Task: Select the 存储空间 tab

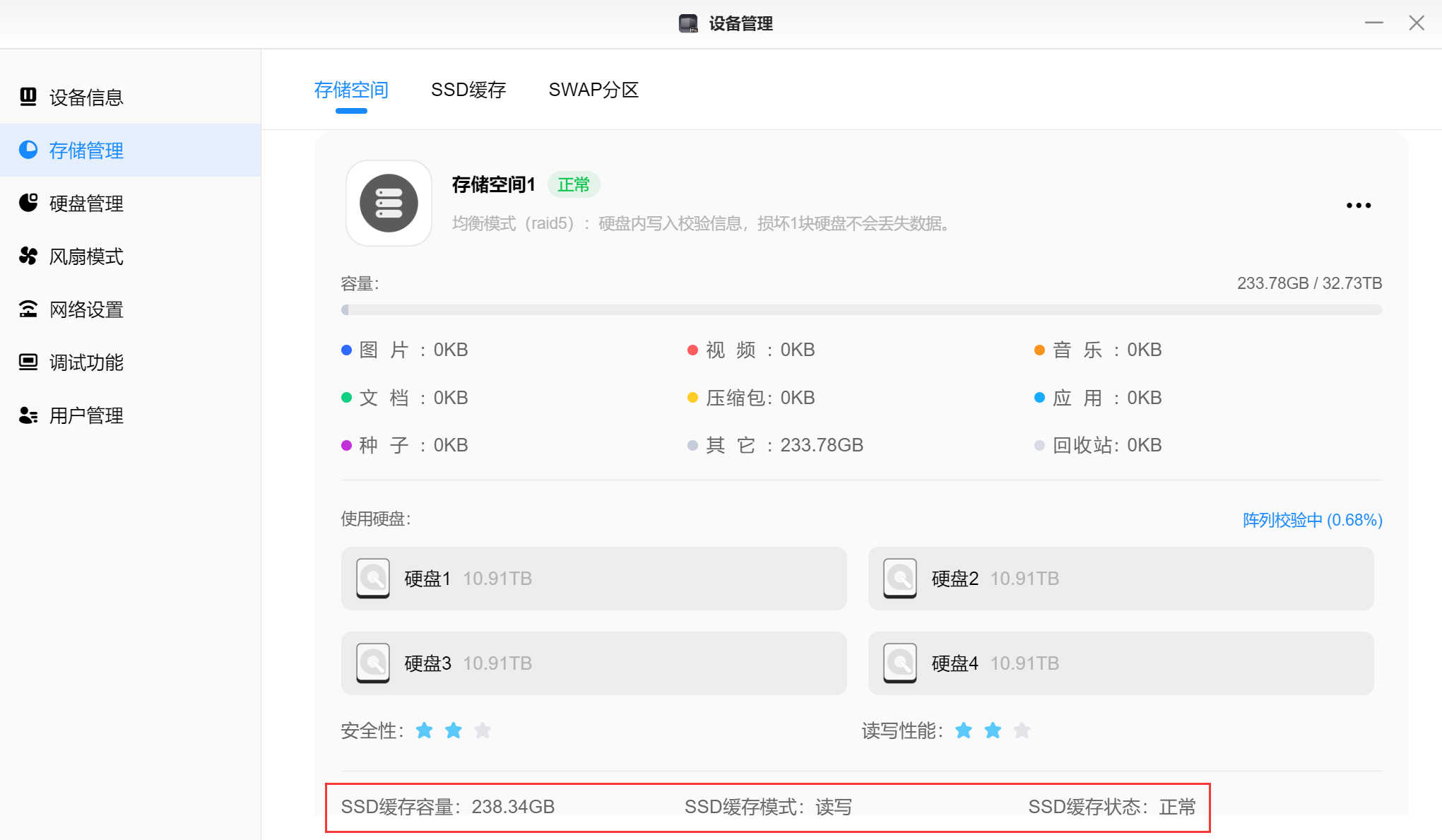Action: pyautogui.click(x=351, y=90)
